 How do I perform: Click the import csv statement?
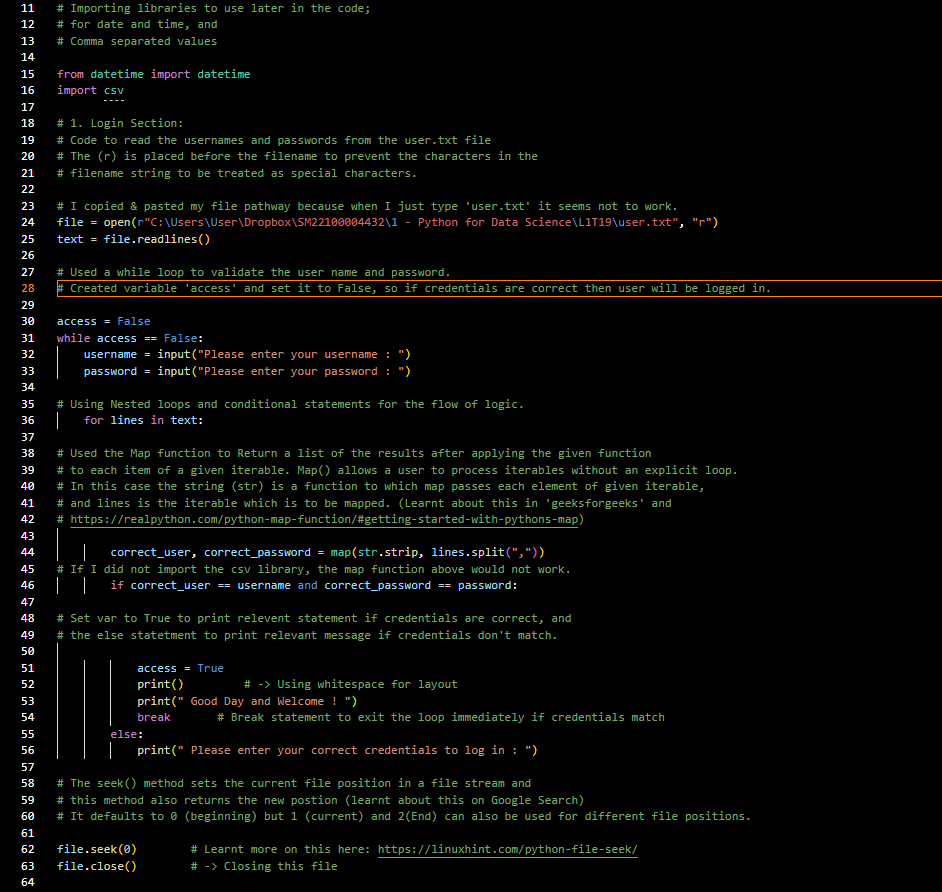(95, 89)
